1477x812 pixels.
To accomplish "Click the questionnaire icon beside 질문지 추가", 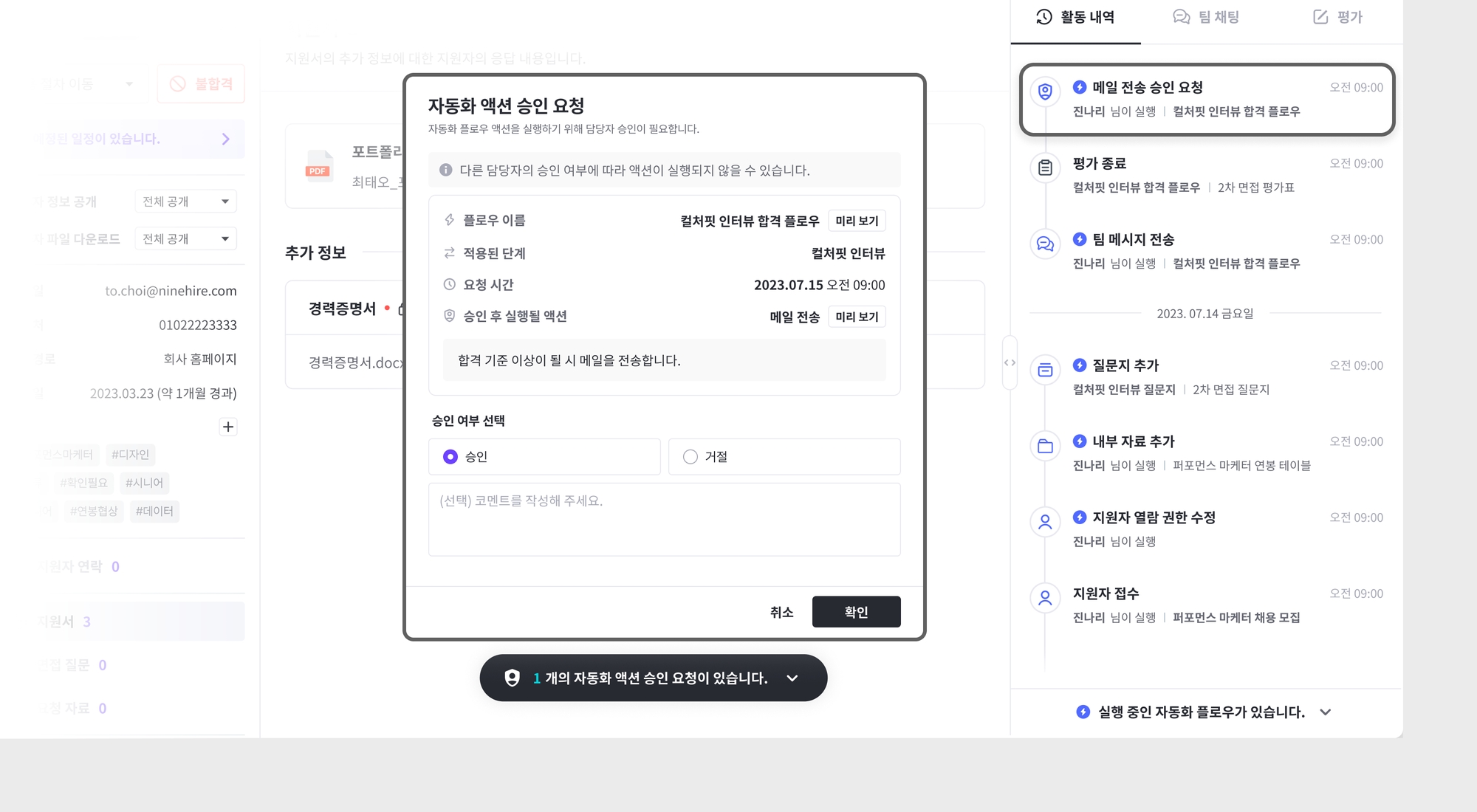I will click(x=1045, y=370).
